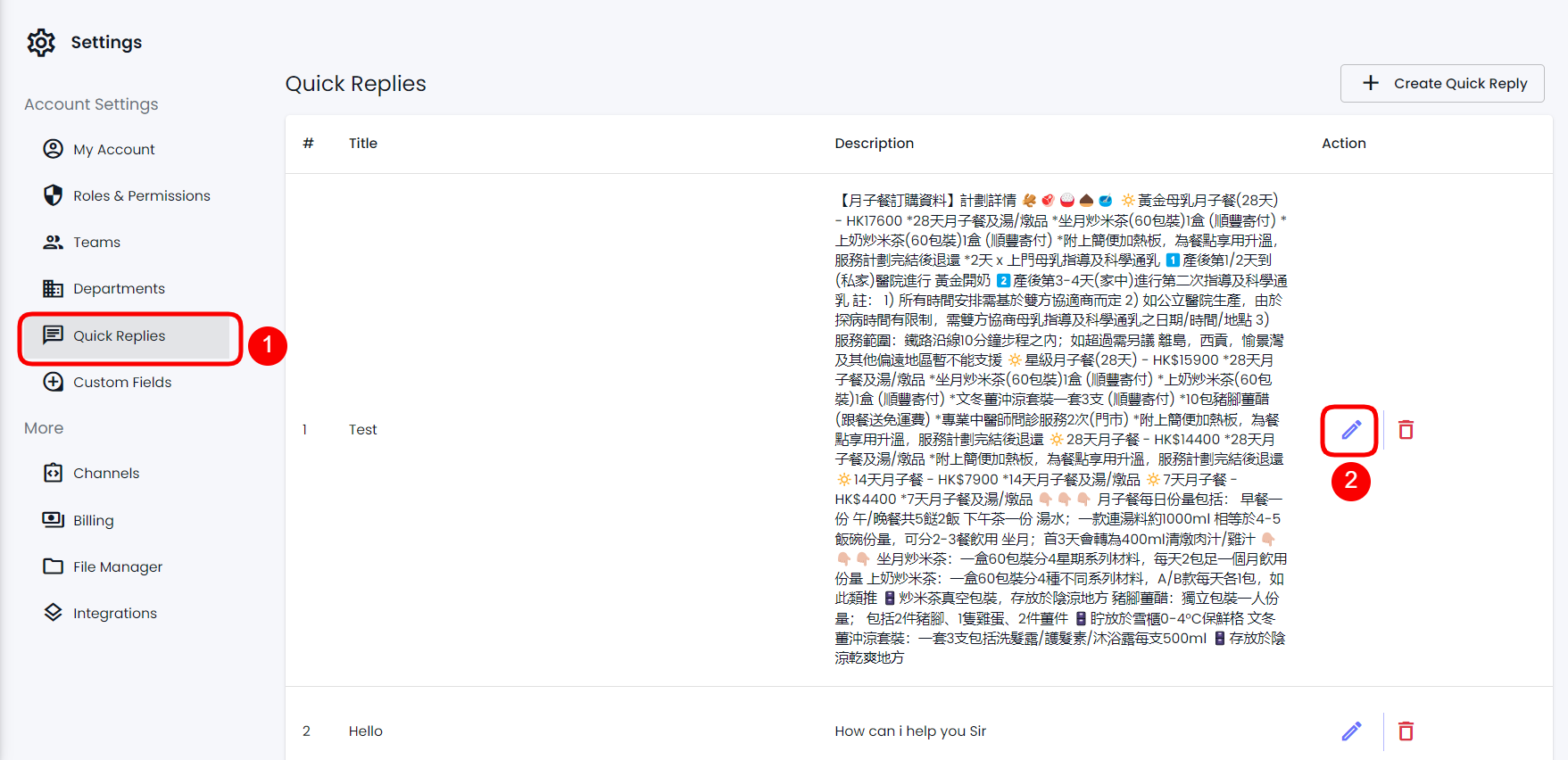
Task: Open Custom Fields settings
Action: pyautogui.click(x=121, y=382)
